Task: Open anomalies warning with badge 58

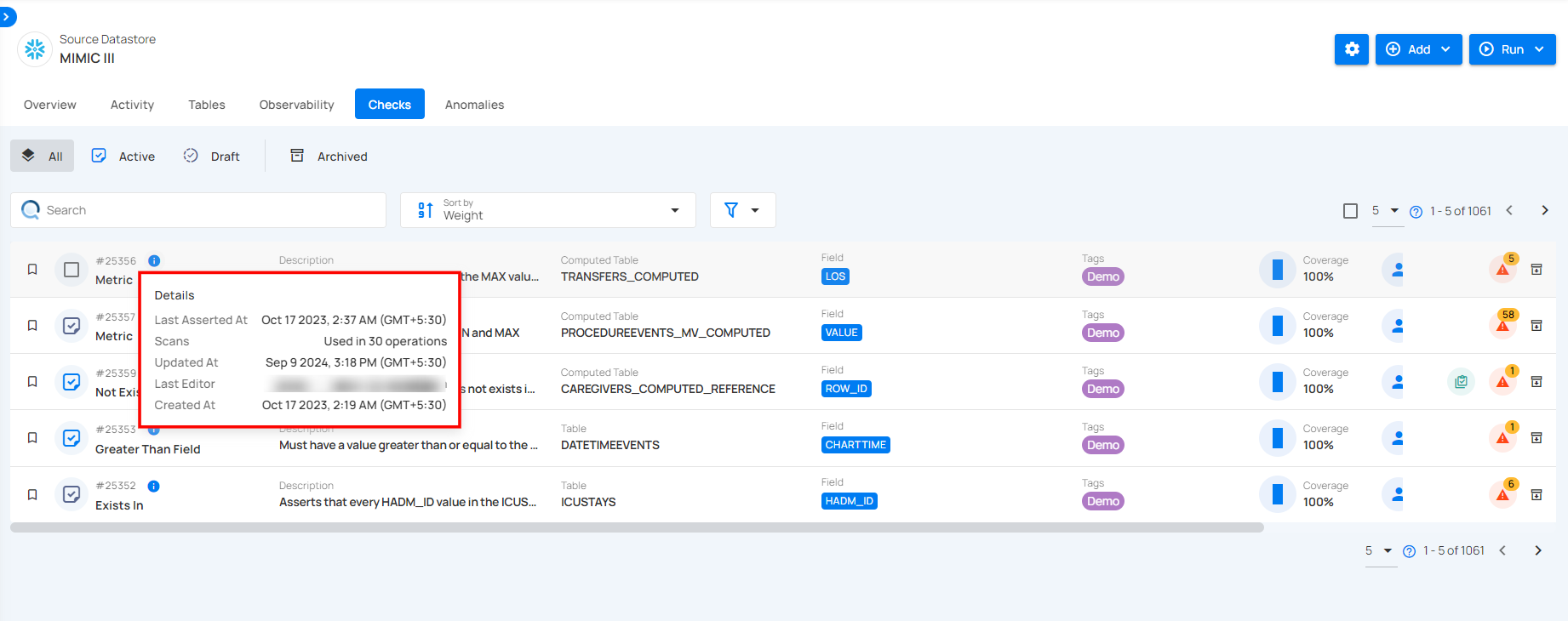Action: click(x=1503, y=325)
